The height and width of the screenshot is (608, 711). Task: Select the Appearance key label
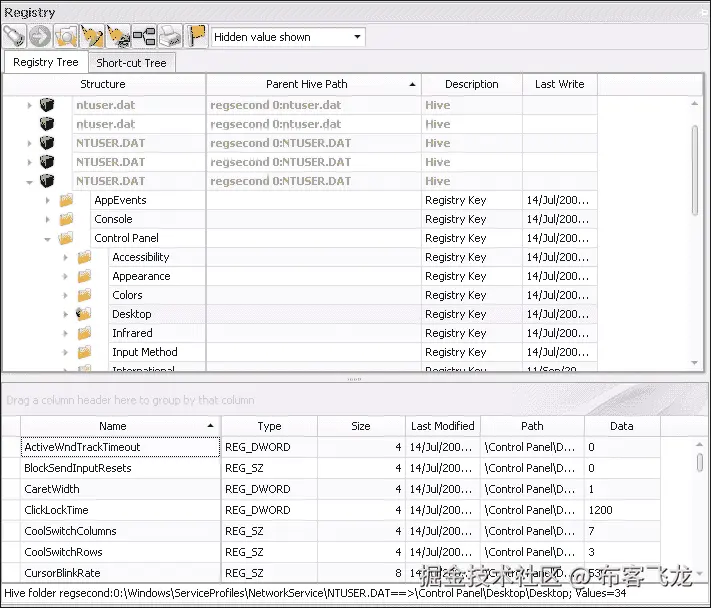(x=141, y=276)
